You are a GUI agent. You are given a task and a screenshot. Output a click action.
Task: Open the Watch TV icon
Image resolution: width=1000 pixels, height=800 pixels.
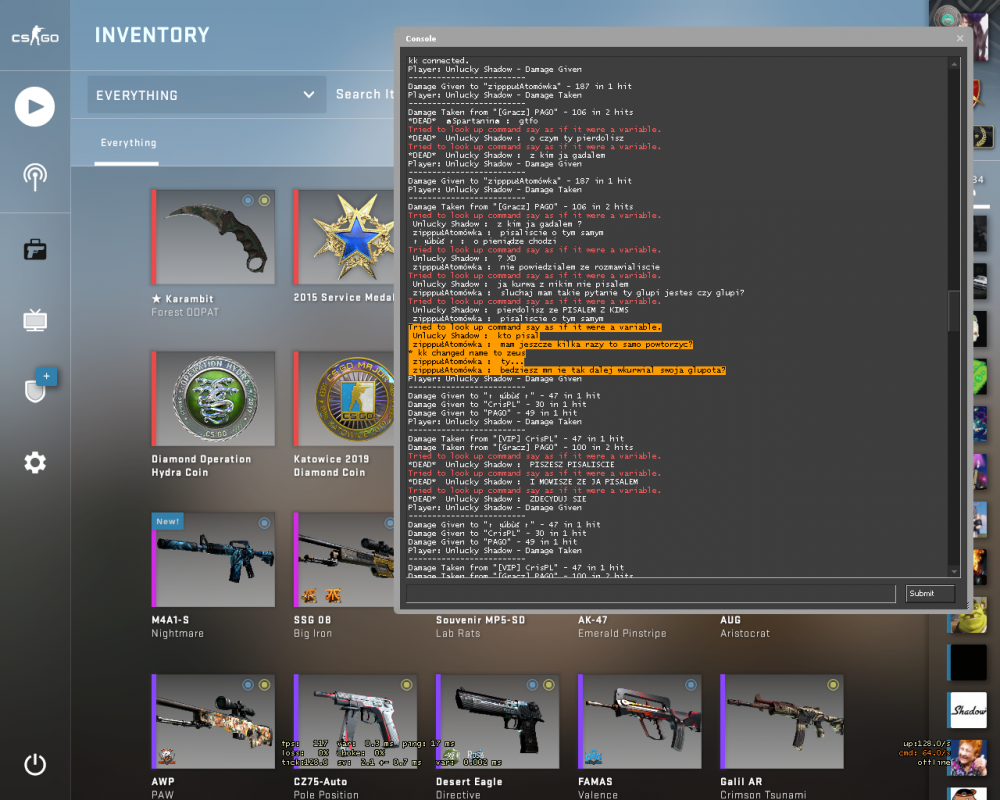point(35,320)
